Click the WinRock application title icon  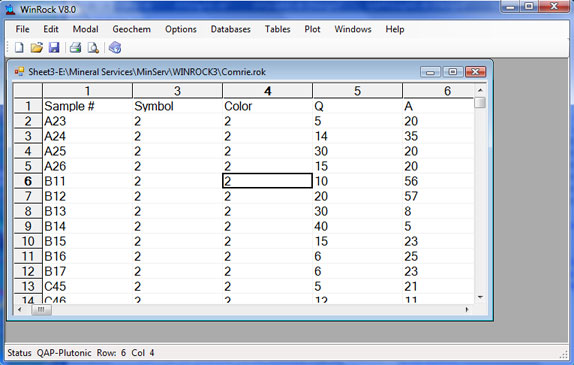(x=10, y=9)
